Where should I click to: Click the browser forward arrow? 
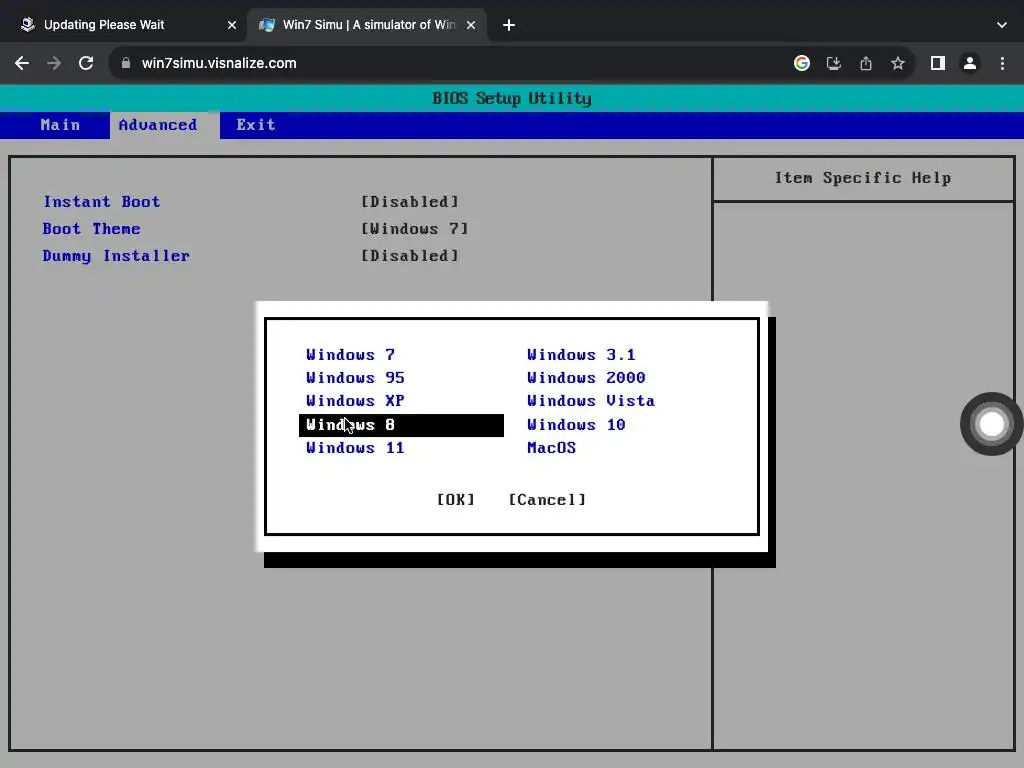point(54,63)
